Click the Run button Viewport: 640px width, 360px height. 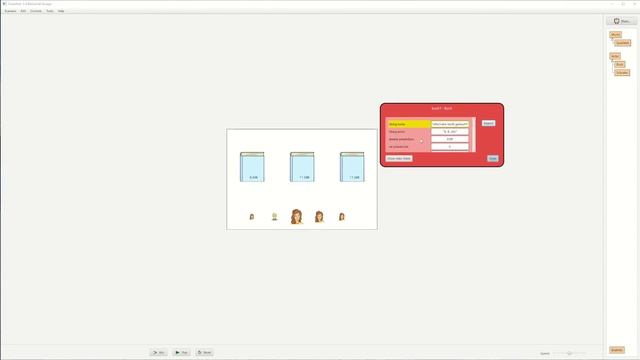(181, 352)
